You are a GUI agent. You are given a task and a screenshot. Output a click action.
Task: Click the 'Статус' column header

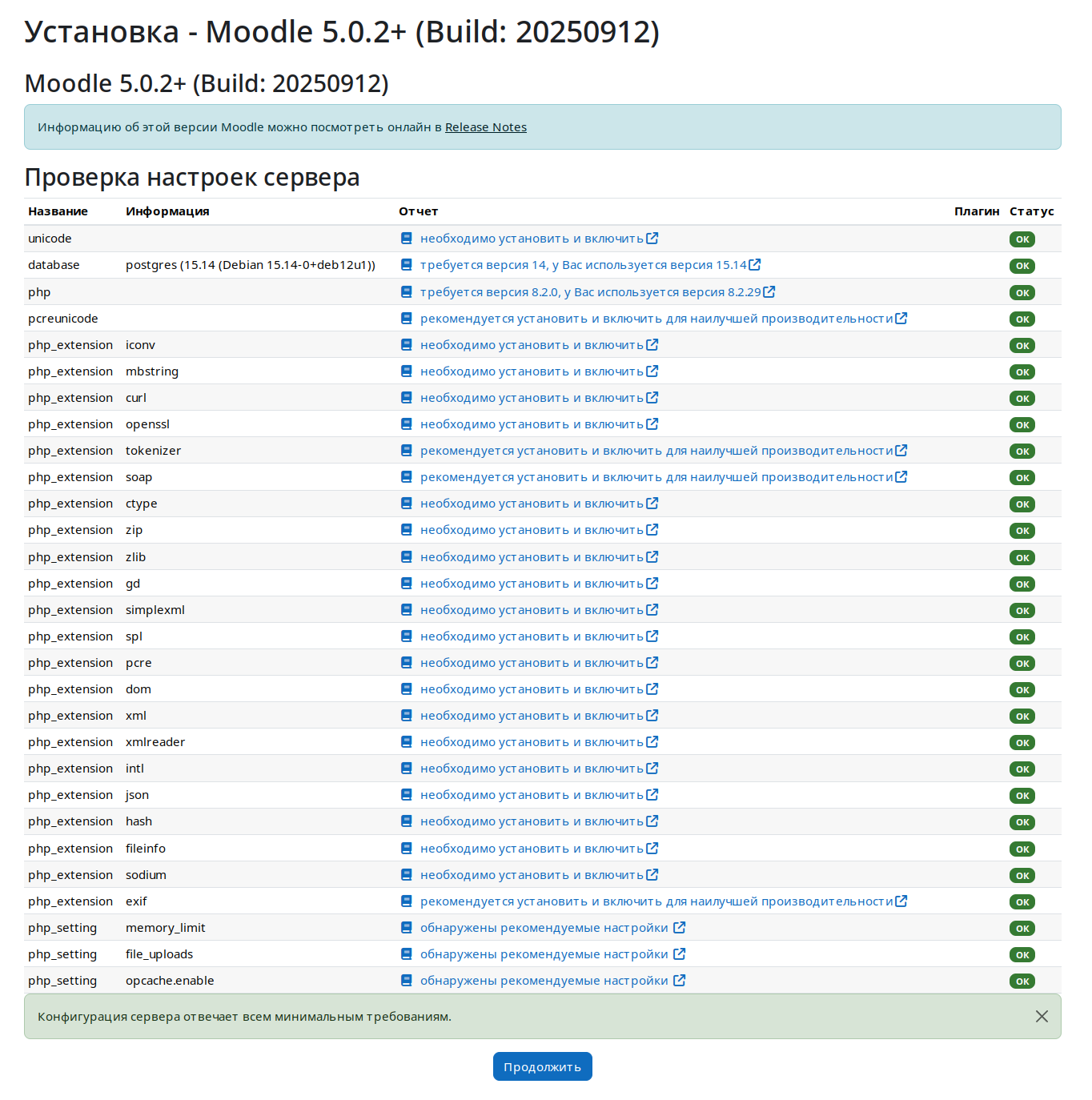click(1032, 211)
